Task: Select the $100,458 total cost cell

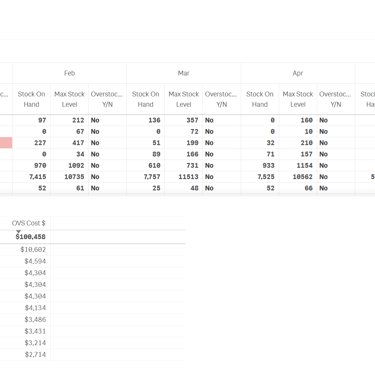Action: (30, 237)
